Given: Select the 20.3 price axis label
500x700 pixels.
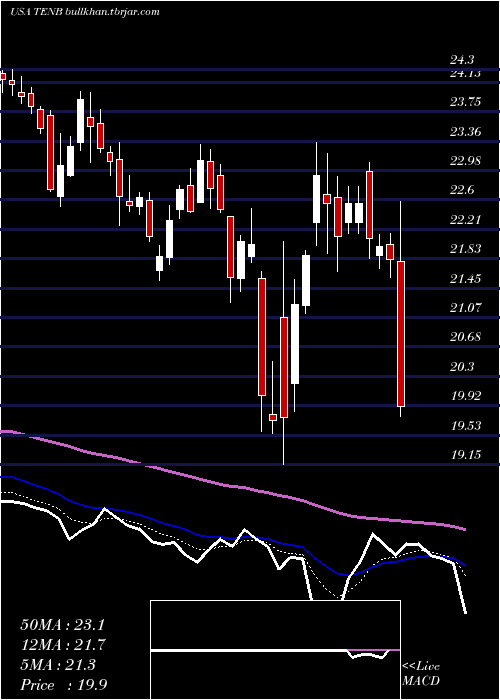Looking at the screenshot, I should pos(462,367).
